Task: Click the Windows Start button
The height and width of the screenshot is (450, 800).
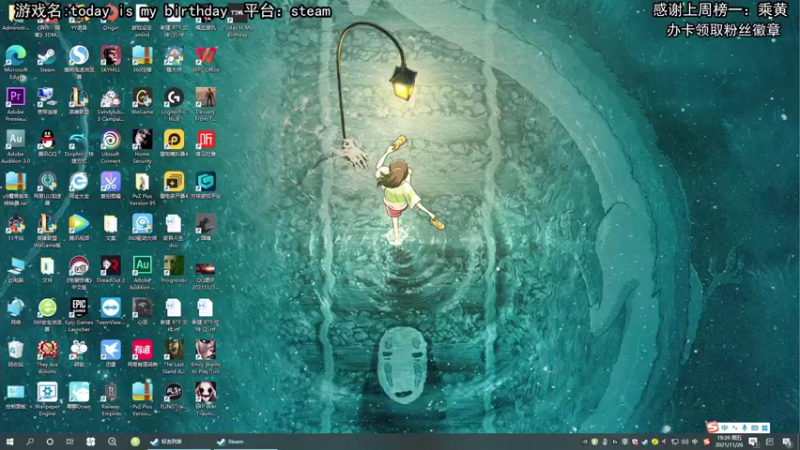Action: [10, 442]
